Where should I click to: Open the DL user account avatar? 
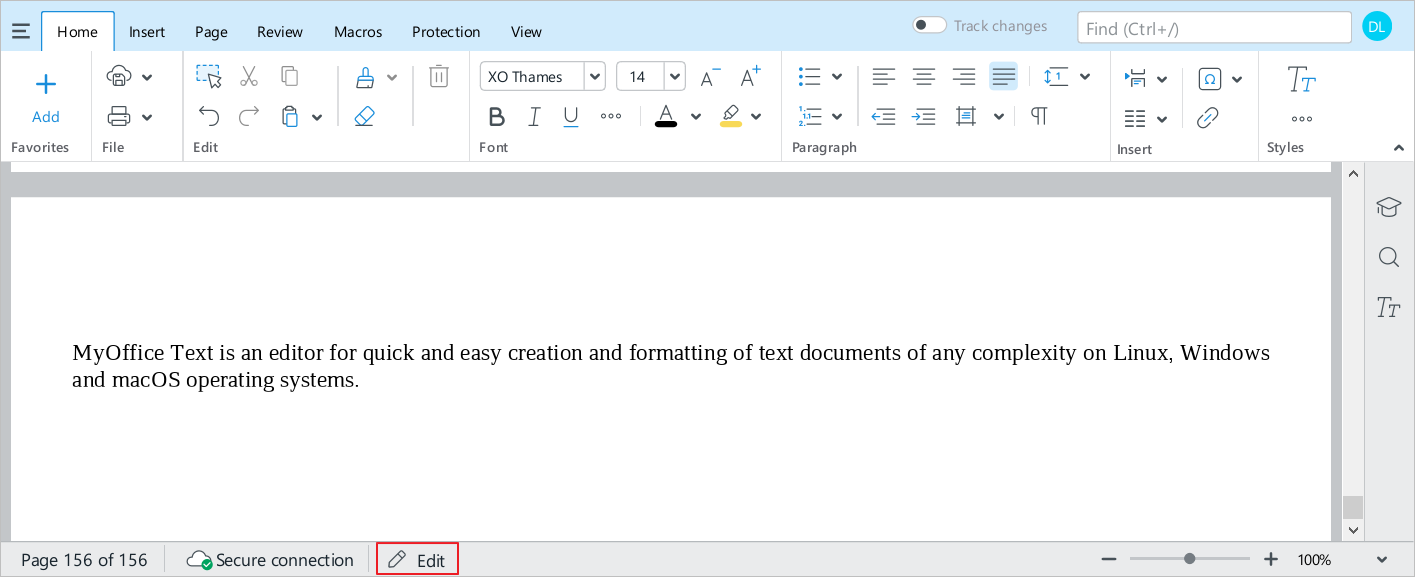[x=1377, y=27]
